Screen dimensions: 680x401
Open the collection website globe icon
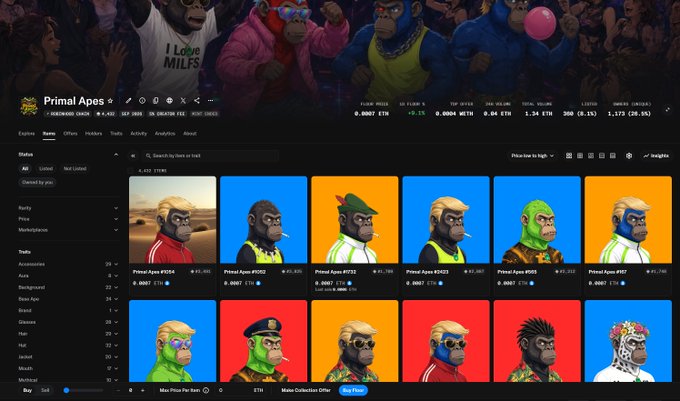170,101
